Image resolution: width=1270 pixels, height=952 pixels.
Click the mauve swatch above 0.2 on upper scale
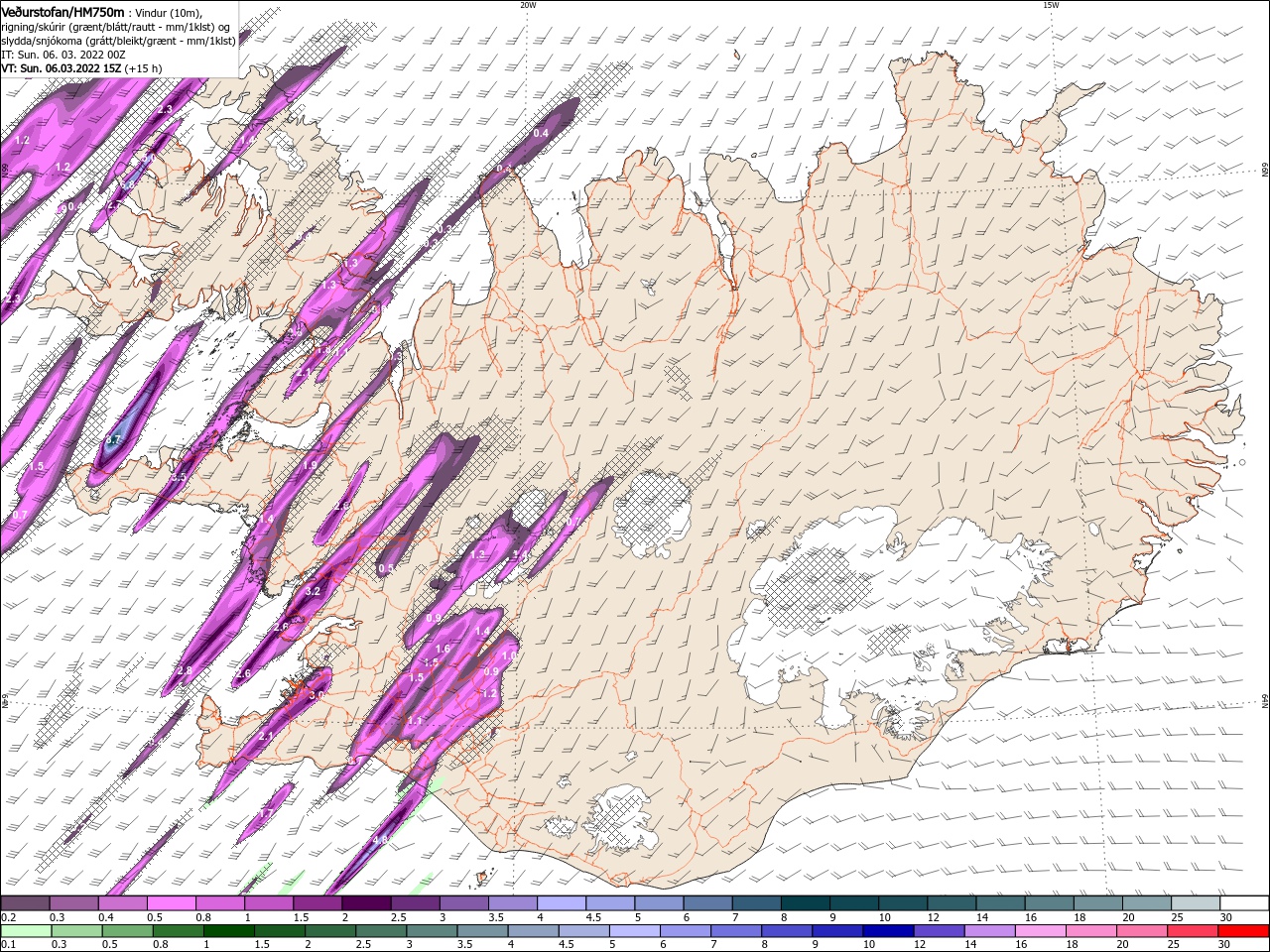click(25, 903)
